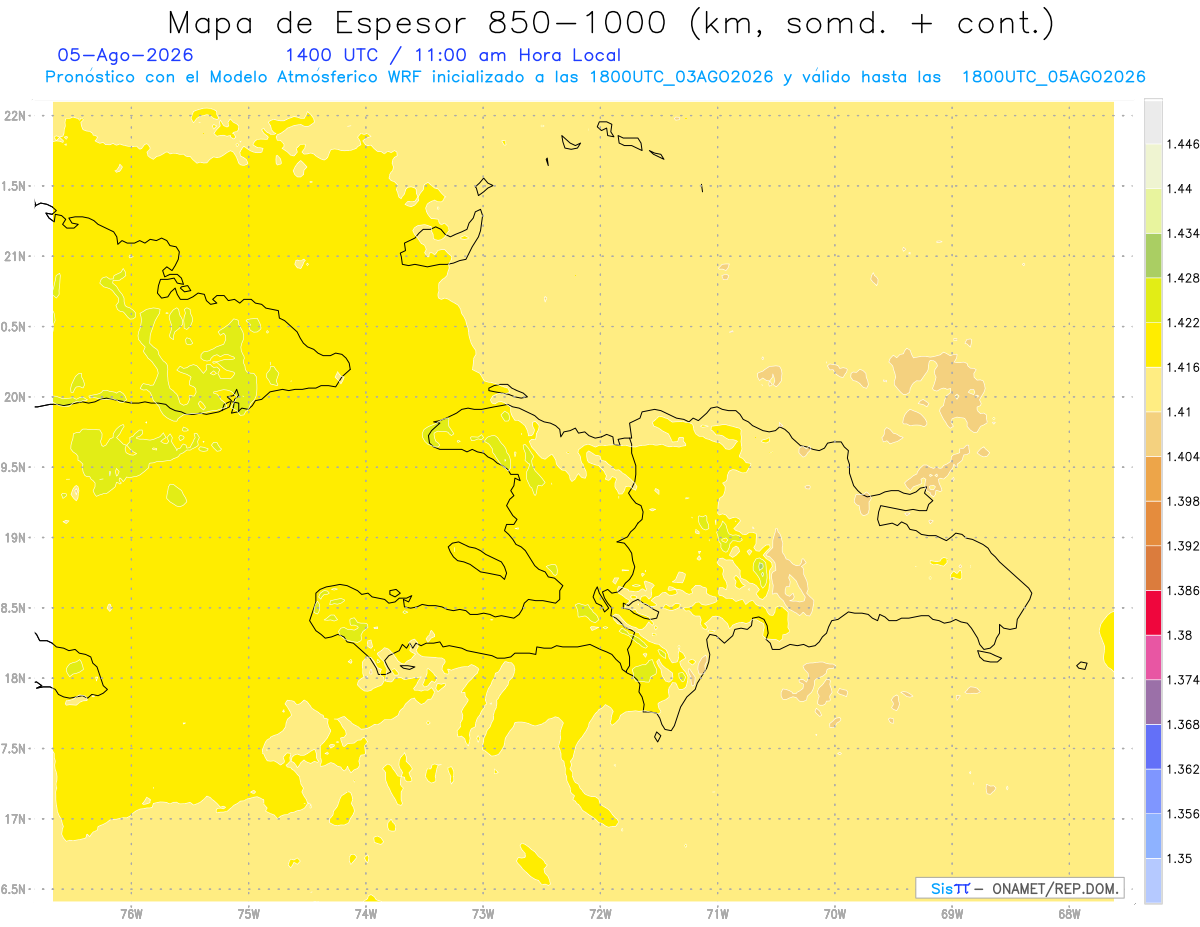Click the '74W' longitude label
The height and width of the screenshot is (927, 1200).
[366, 914]
